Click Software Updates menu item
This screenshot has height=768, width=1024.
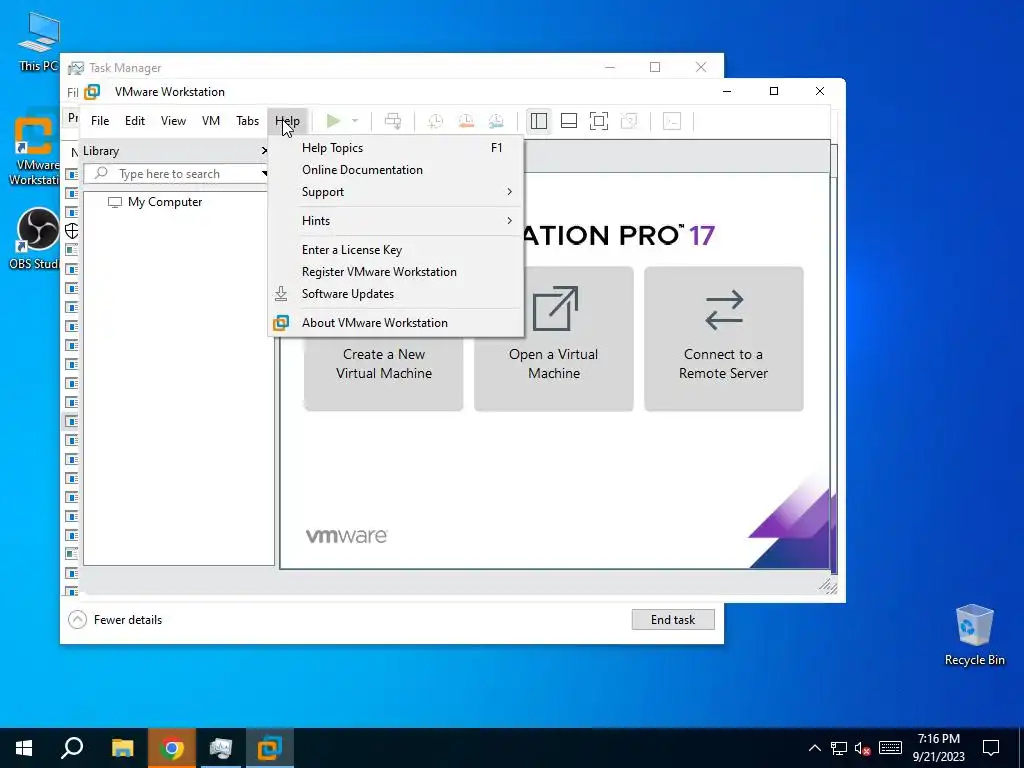(x=396, y=294)
